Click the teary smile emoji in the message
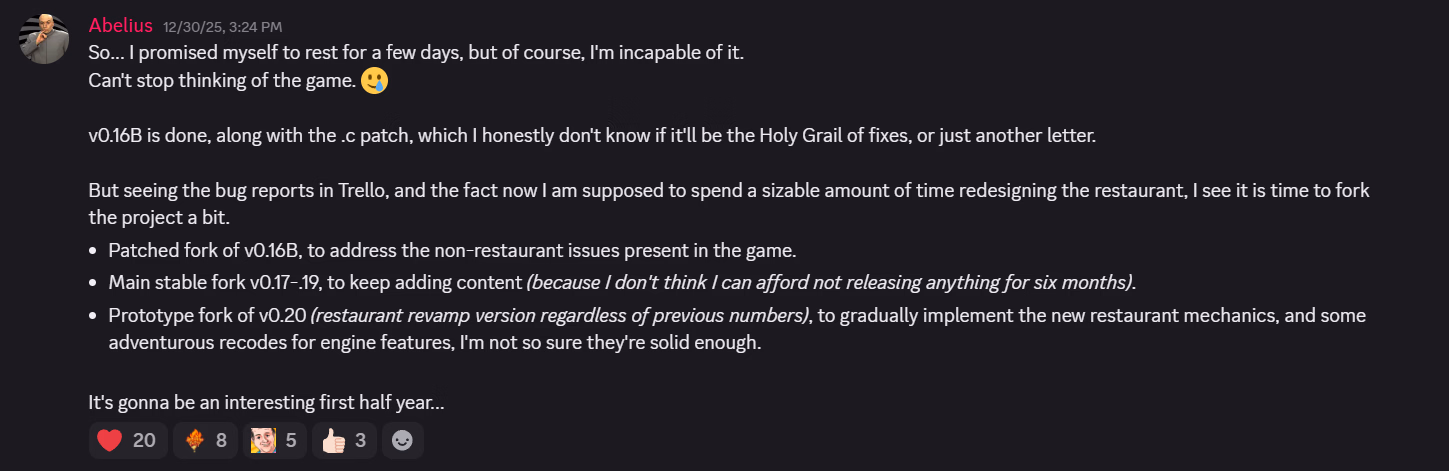 click(374, 81)
